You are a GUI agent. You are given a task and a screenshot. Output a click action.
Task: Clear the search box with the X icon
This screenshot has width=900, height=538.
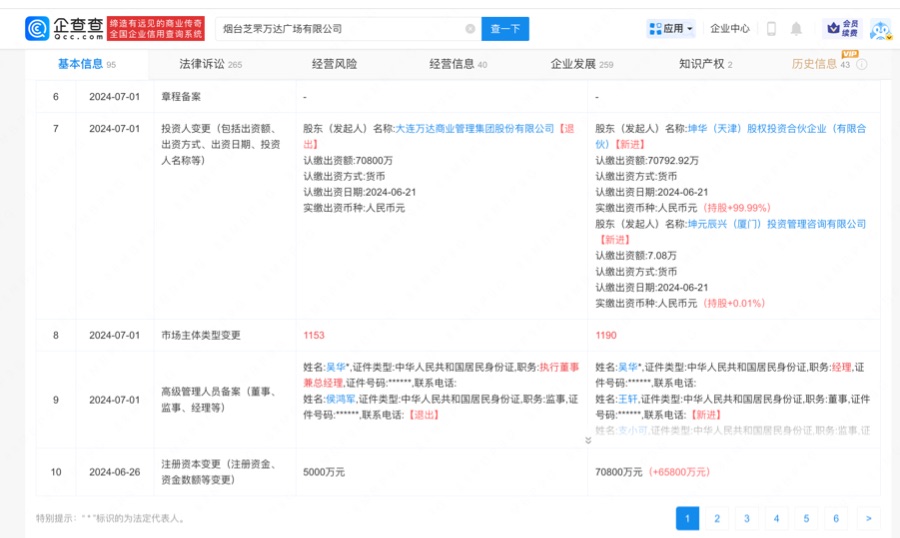click(470, 29)
